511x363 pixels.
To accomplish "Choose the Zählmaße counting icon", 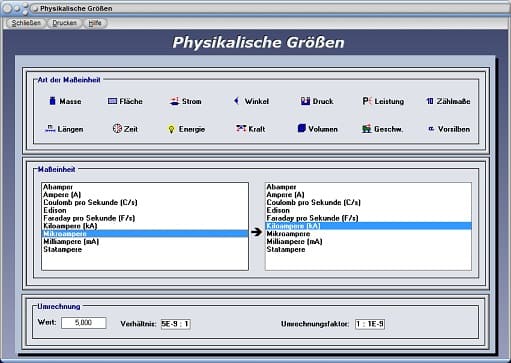I will [x=430, y=101].
